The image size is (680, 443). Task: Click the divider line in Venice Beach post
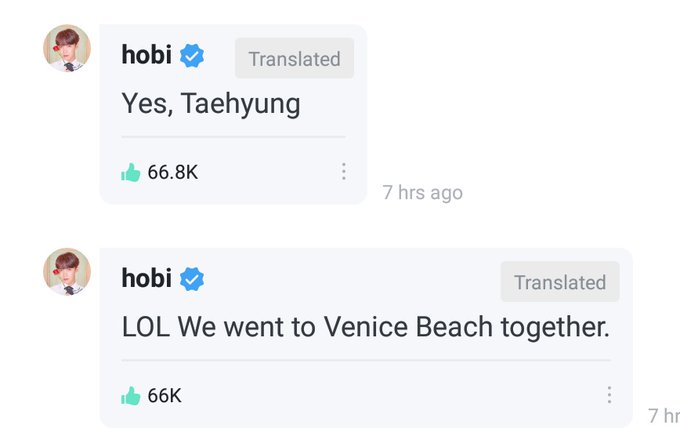(366, 360)
